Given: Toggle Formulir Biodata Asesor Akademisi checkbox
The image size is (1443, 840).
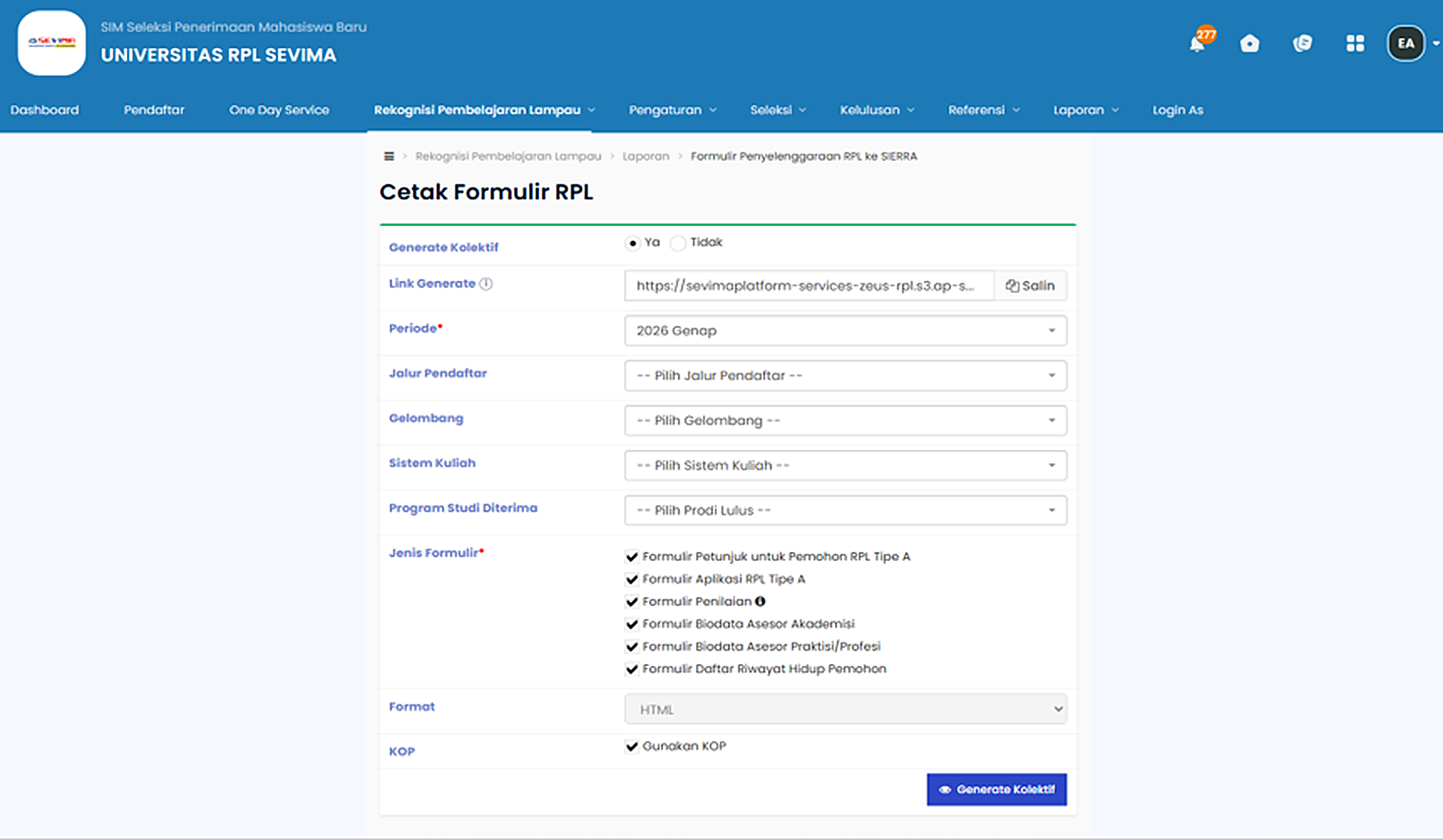Looking at the screenshot, I should (x=632, y=624).
